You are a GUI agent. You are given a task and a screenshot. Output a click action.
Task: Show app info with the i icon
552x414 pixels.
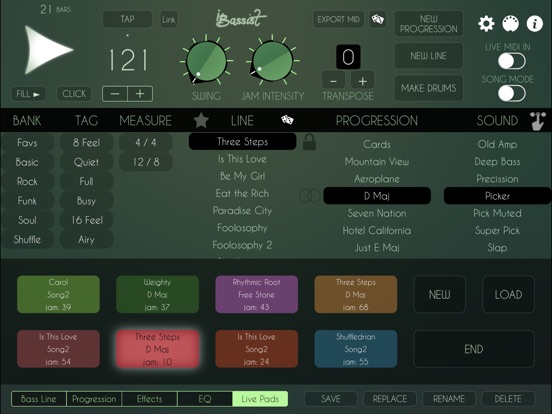click(x=534, y=24)
